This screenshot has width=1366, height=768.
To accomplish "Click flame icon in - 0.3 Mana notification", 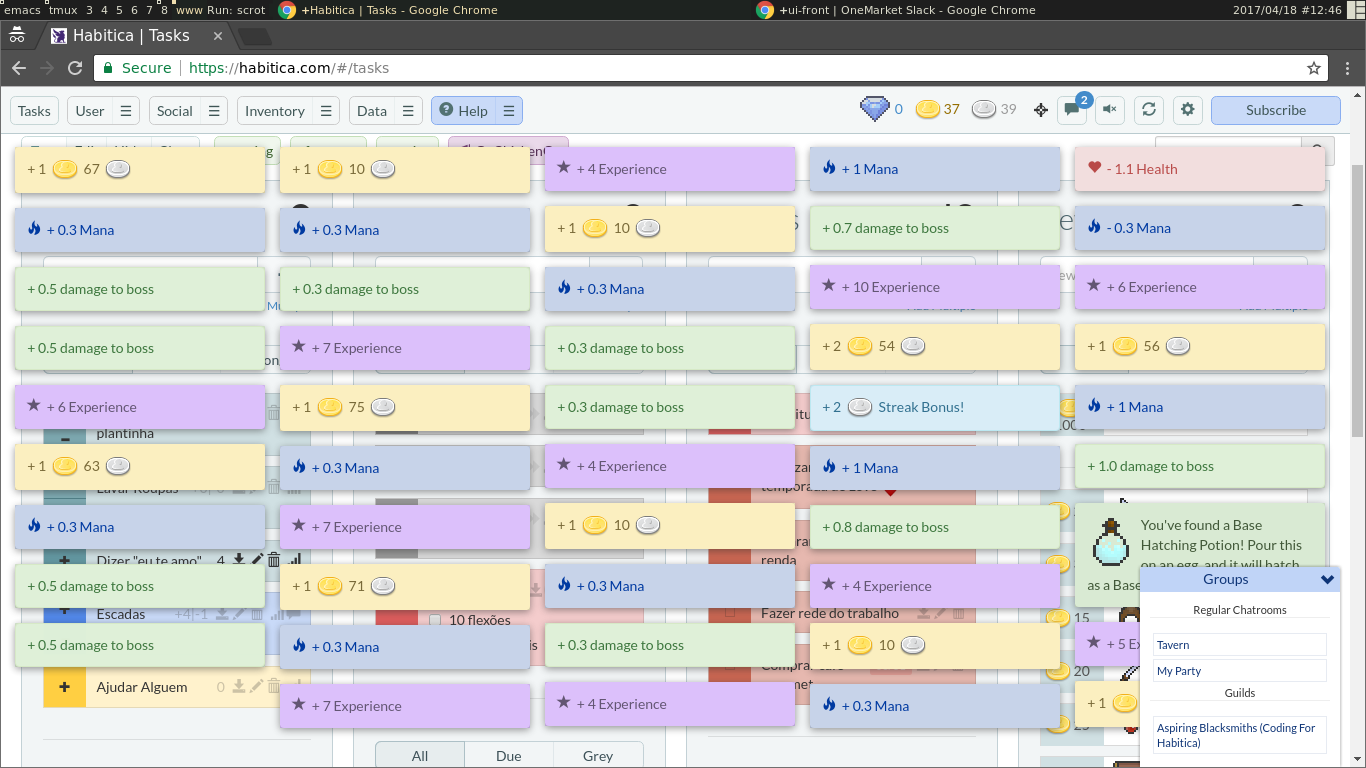I will tap(1094, 227).
